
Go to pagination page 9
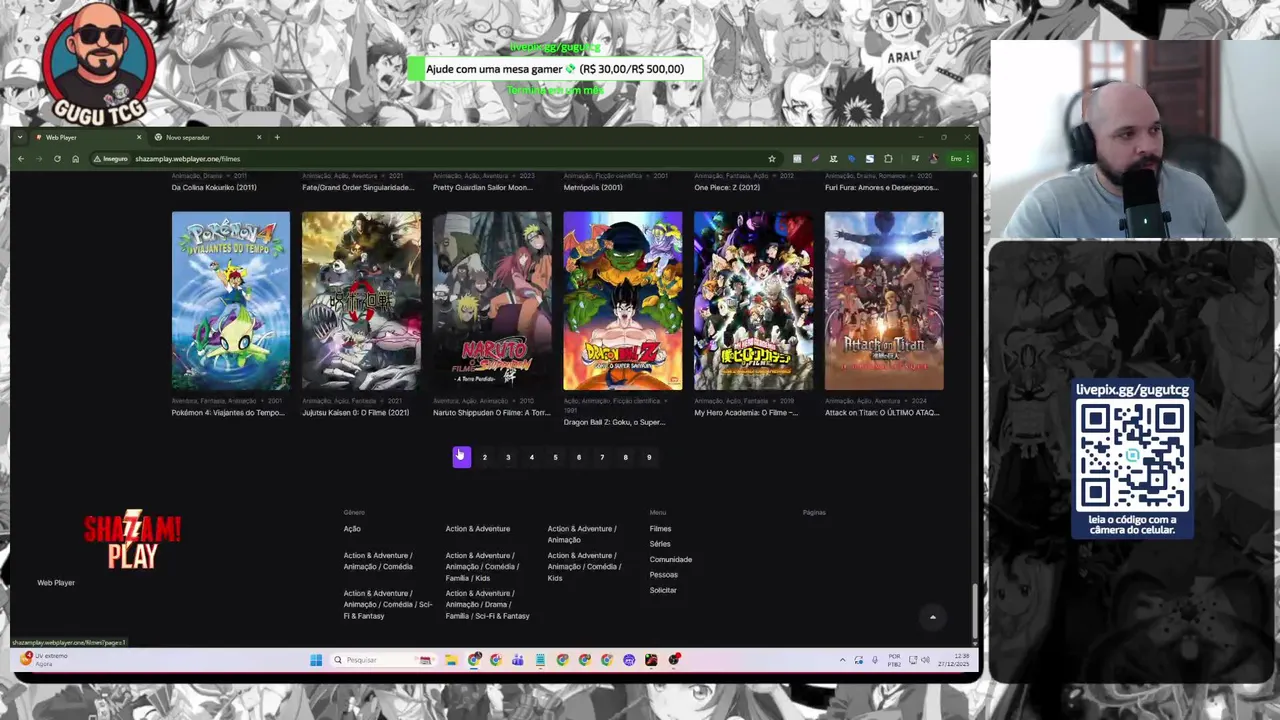coord(649,458)
